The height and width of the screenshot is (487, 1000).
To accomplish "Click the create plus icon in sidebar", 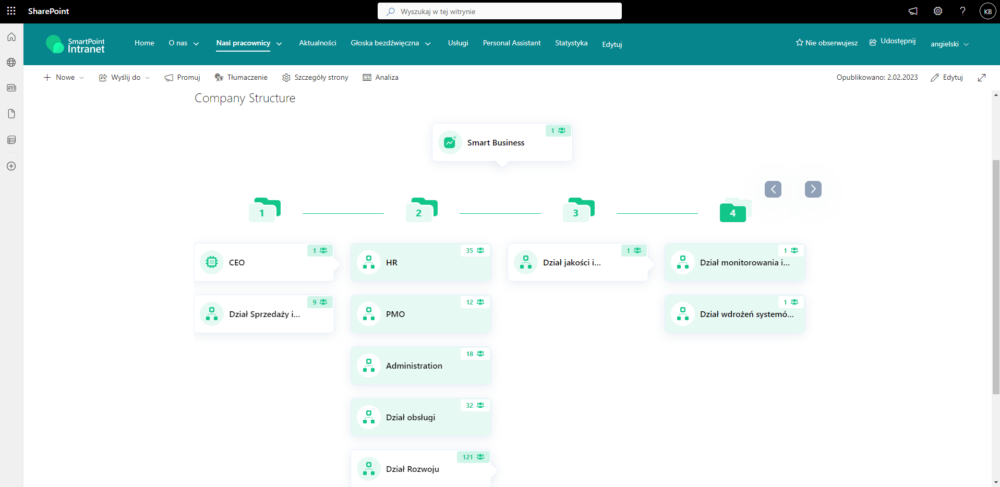I will click(x=11, y=166).
